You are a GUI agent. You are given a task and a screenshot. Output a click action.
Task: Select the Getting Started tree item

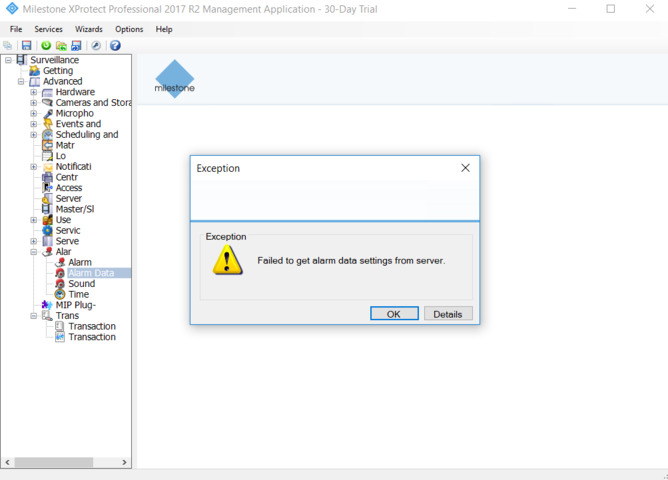click(x=57, y=71)
